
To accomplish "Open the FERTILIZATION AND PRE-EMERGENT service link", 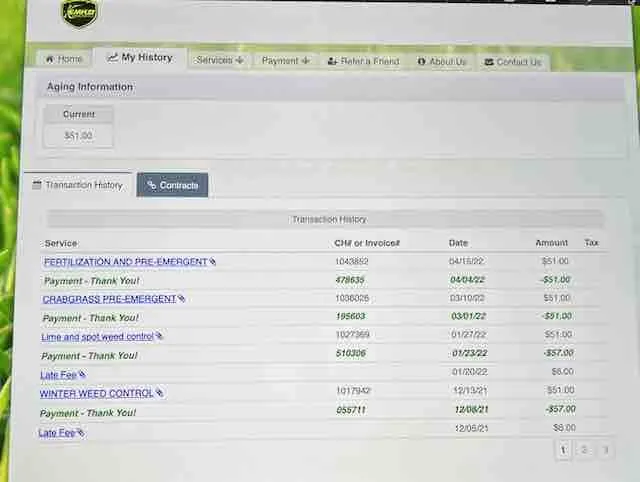I will 125,262.
